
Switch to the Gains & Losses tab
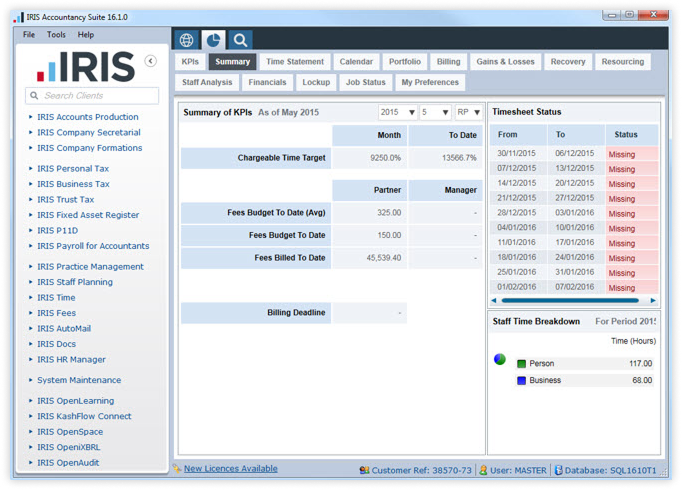point(505,62)
